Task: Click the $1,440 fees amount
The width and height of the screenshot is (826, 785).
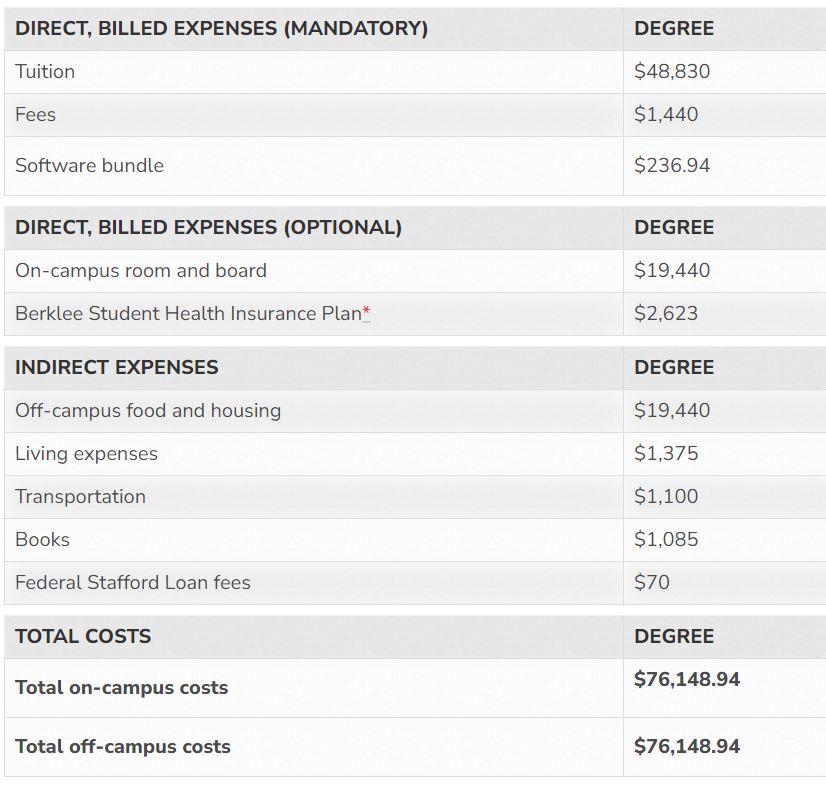Action: coord(666,115)
